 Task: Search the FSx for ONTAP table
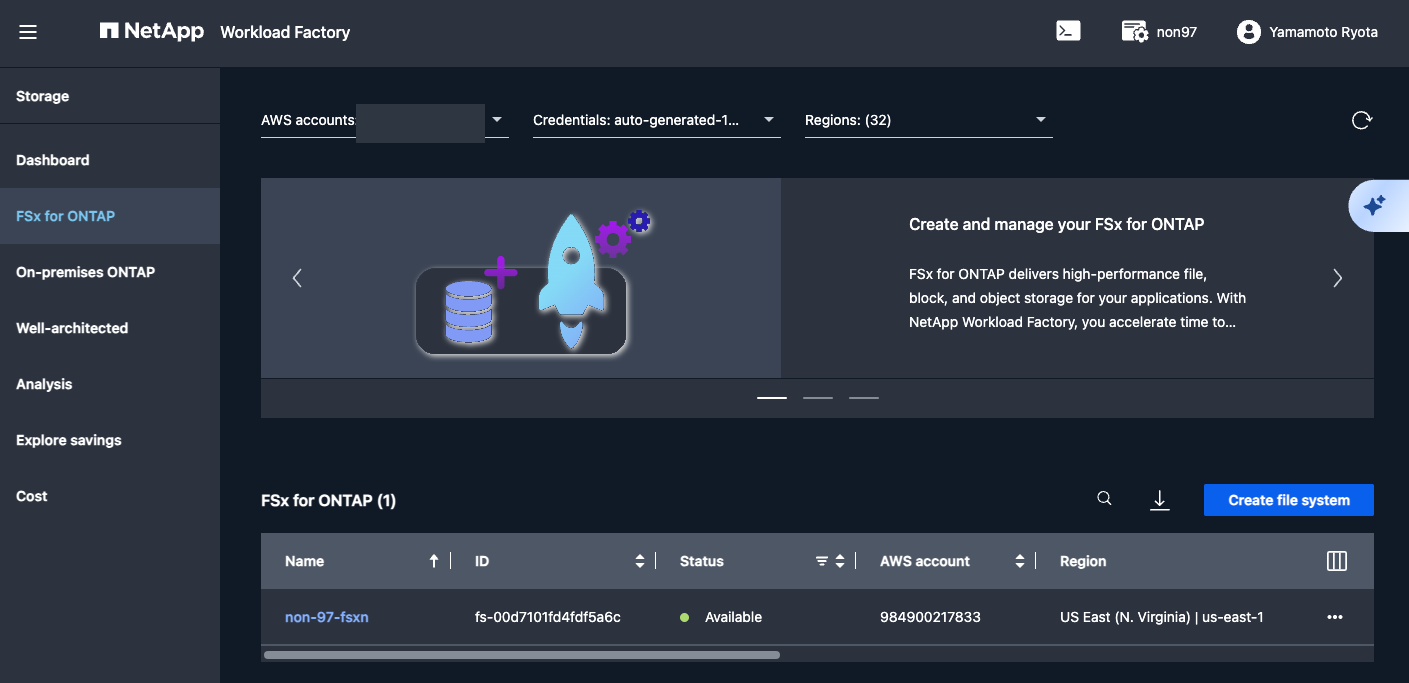[1104, 499]
